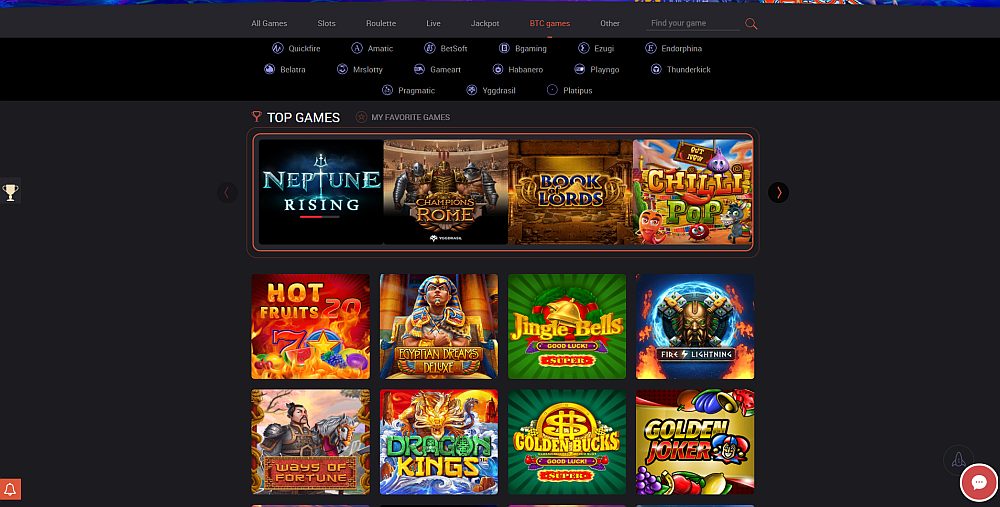1000x507 pixels.
Task: Open Neptune Rising game thumbnail
Action: 321,192
